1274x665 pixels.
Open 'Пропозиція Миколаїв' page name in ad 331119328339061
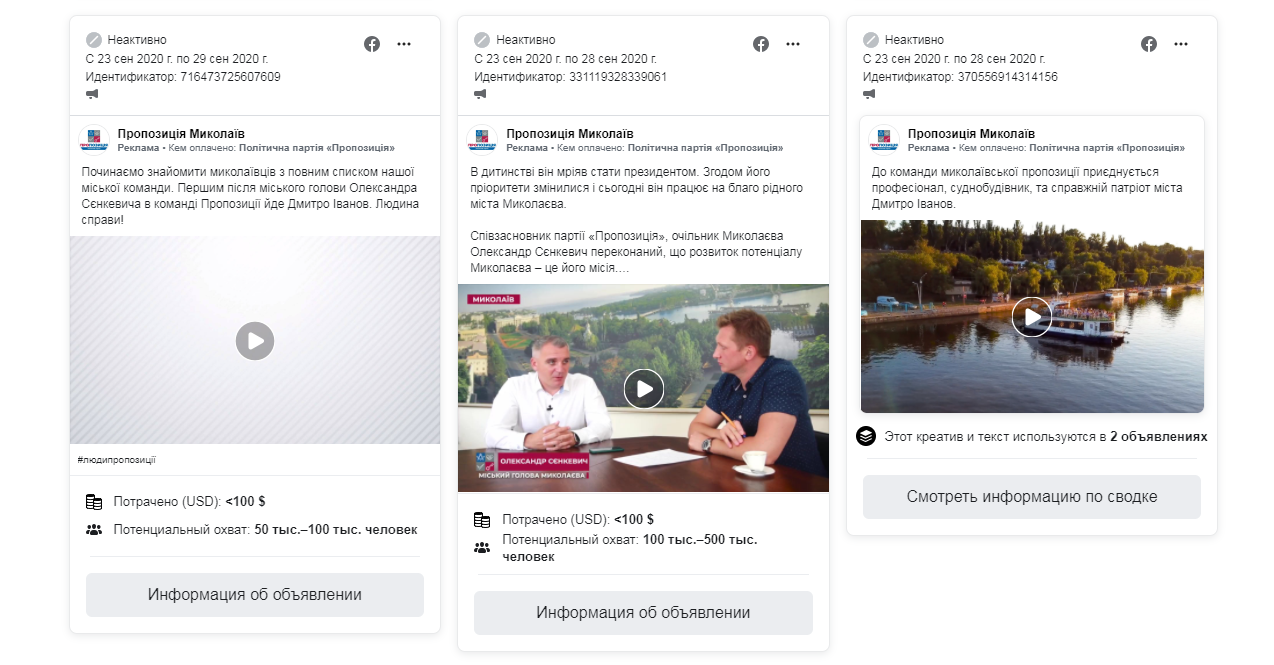tap(570, 134)
